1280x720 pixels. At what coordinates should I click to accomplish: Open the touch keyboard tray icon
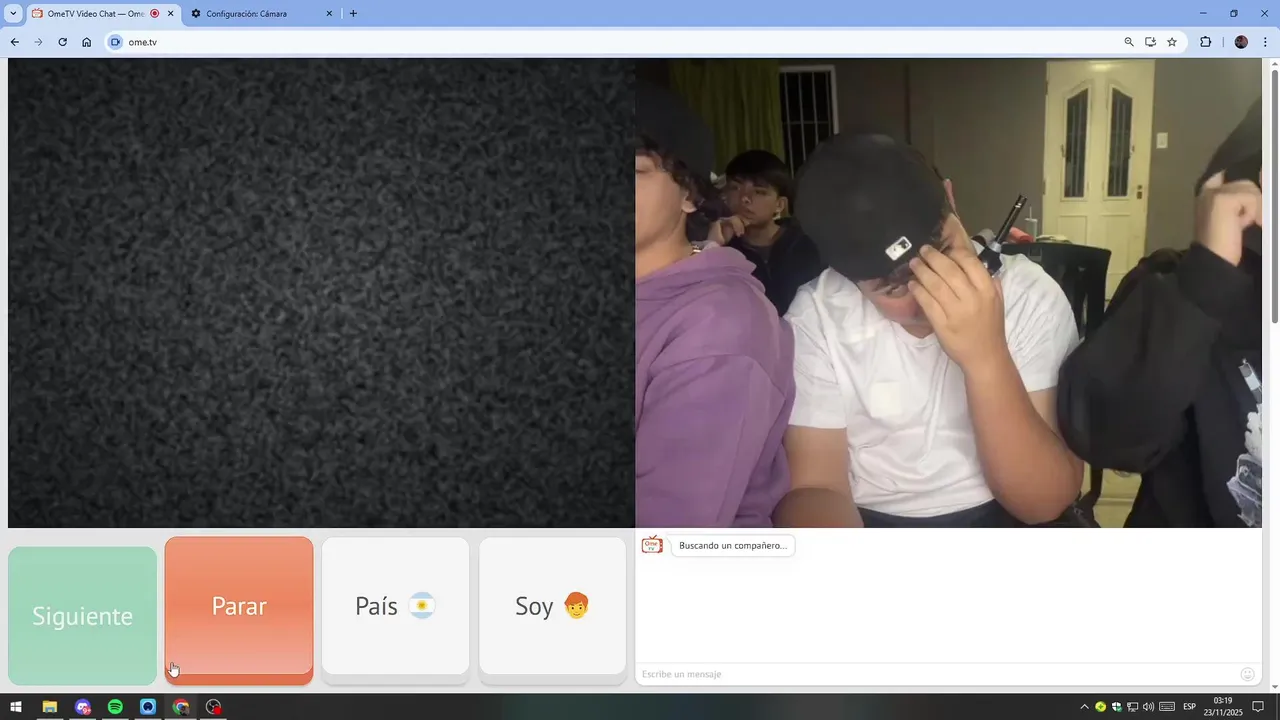pyautogui.click(x=1167, y=707)
